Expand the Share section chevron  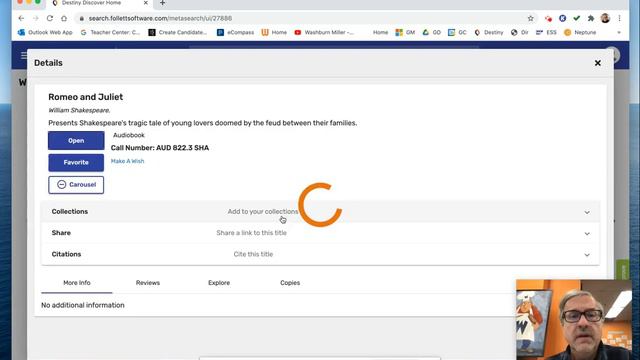coord(587,233)
